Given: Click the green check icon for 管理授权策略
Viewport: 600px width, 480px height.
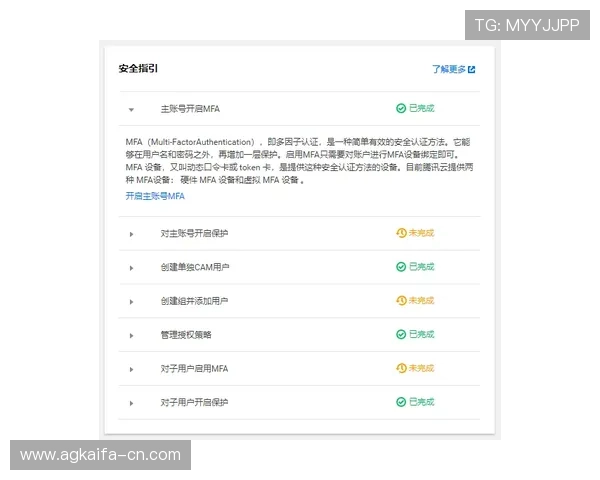Looking at the screenshot, I should click(401, 334).
